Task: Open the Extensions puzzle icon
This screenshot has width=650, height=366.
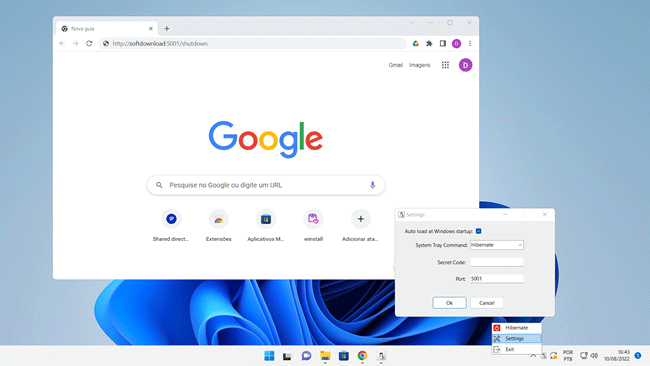Action: tap(429, 43)
